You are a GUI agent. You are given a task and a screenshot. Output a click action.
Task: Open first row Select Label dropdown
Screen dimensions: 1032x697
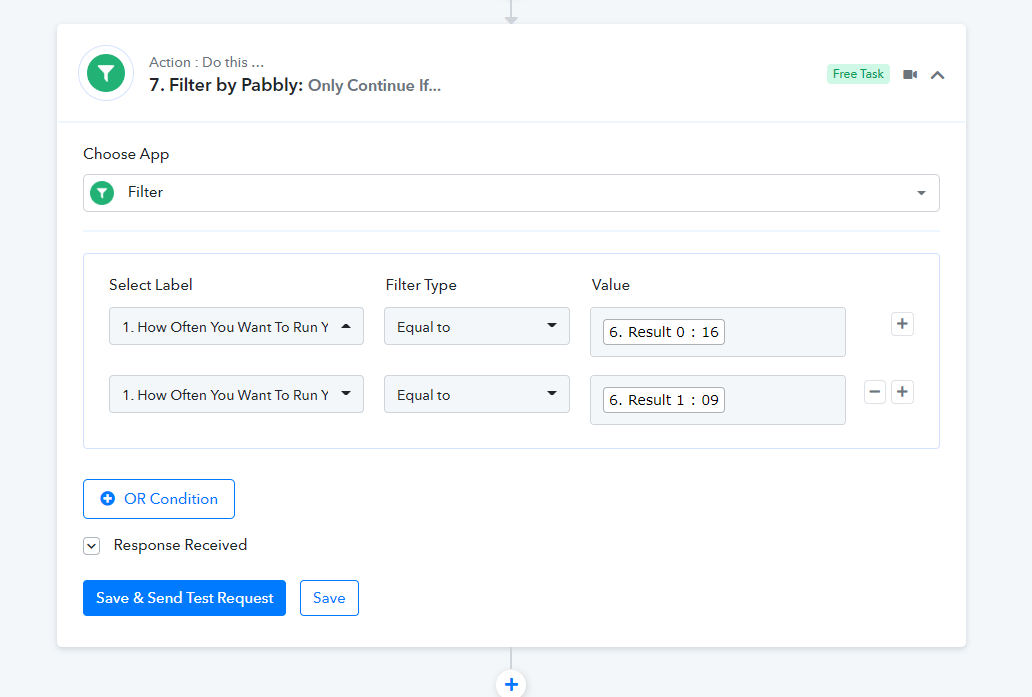[236, 326]
